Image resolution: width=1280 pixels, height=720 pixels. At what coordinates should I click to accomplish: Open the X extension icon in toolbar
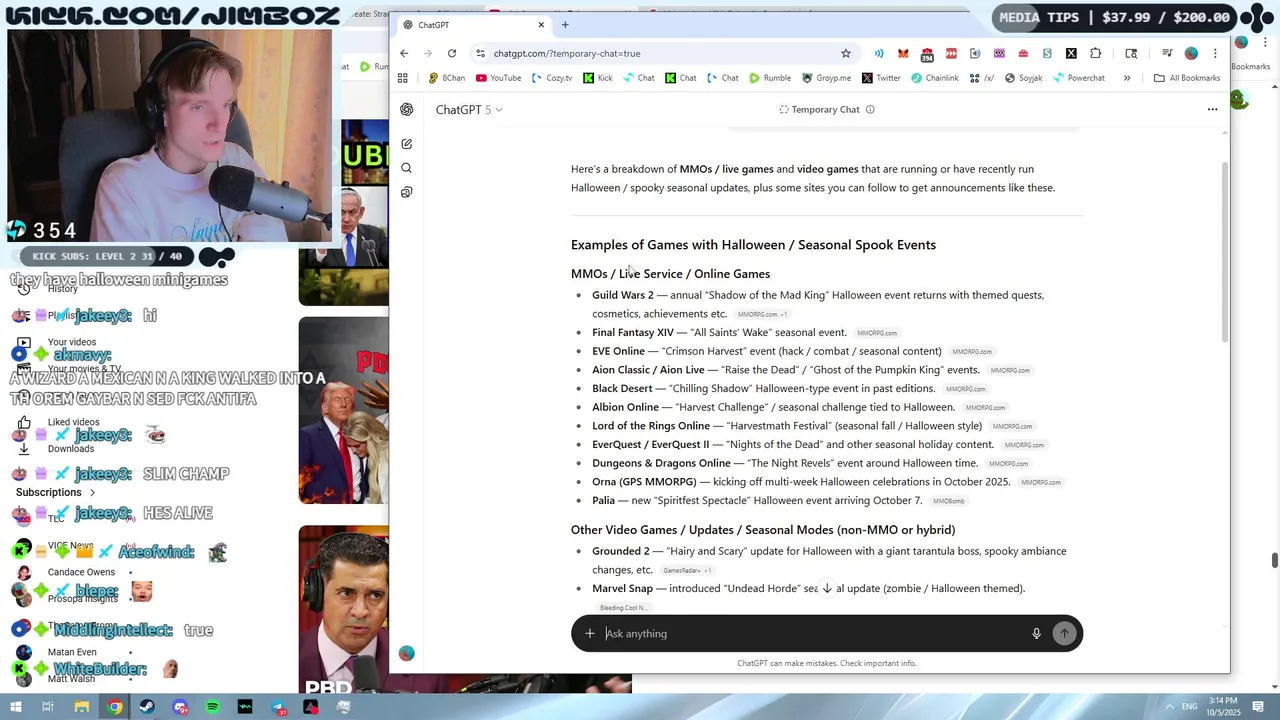(x=1071, y=53)
